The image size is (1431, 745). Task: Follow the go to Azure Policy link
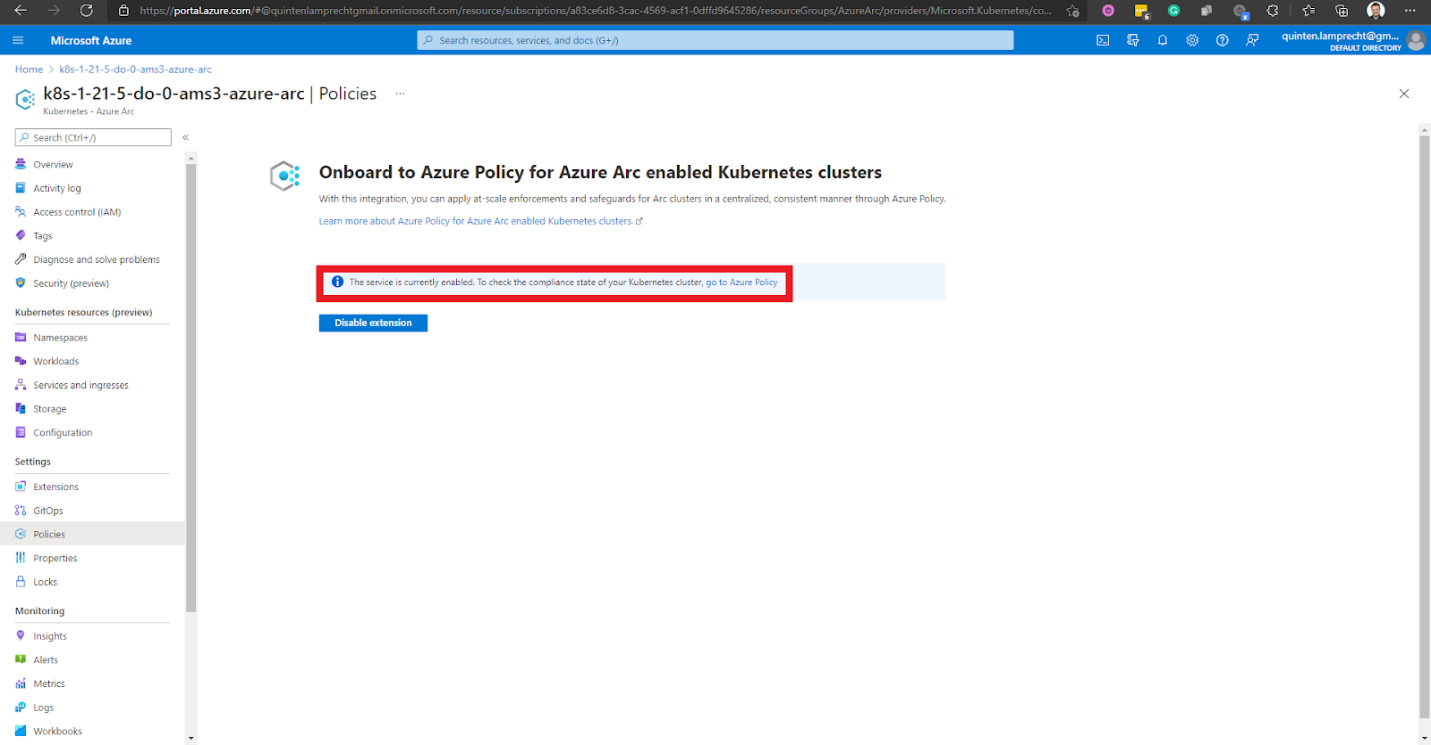click(741, 282)
